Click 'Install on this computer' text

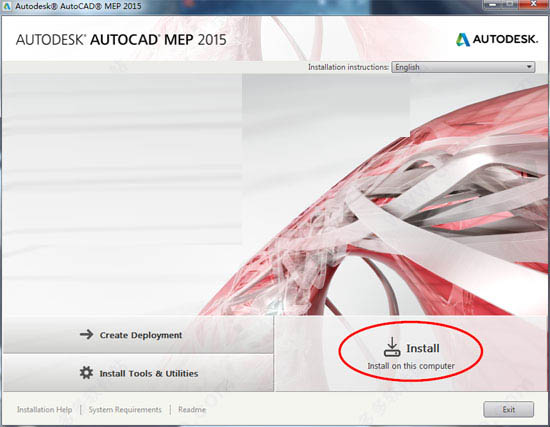(x=411, y=366)
